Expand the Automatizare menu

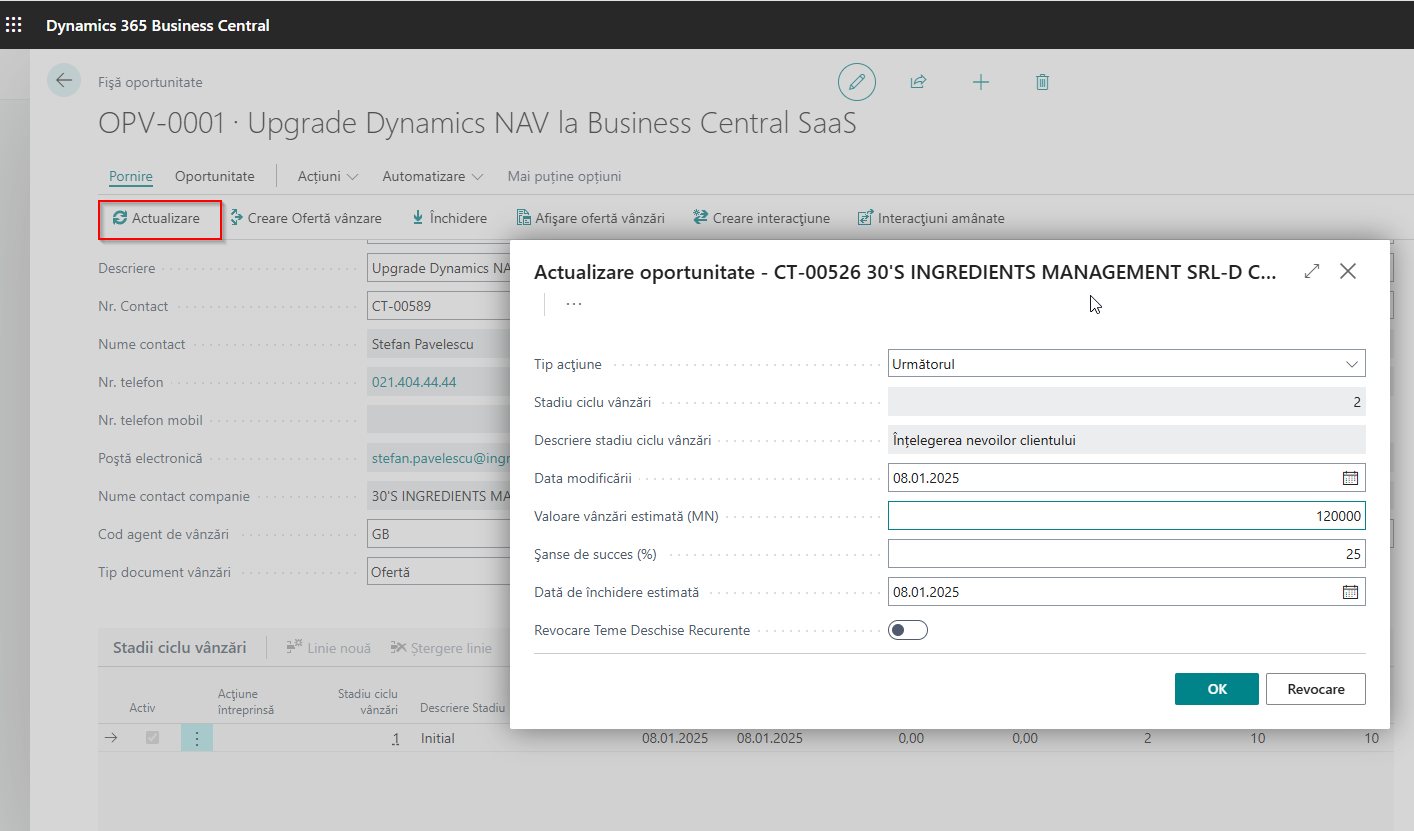[433, 176]
